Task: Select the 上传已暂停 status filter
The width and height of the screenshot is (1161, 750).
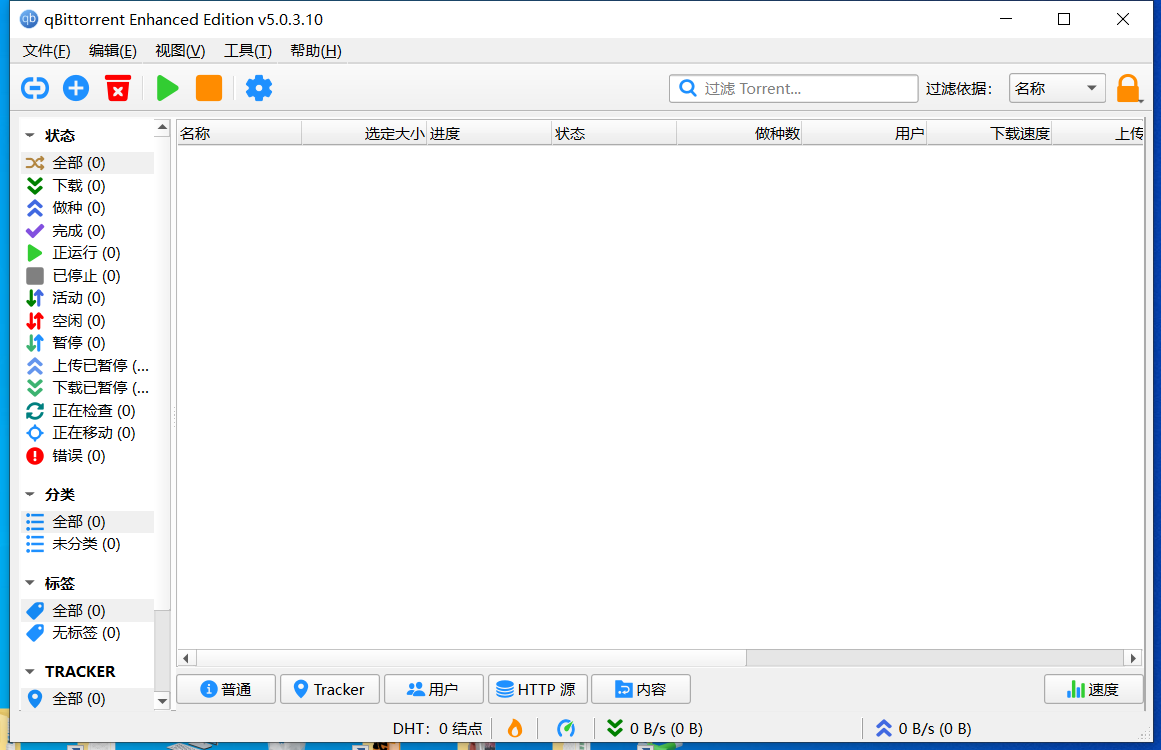Action: [x=87, y=366]
